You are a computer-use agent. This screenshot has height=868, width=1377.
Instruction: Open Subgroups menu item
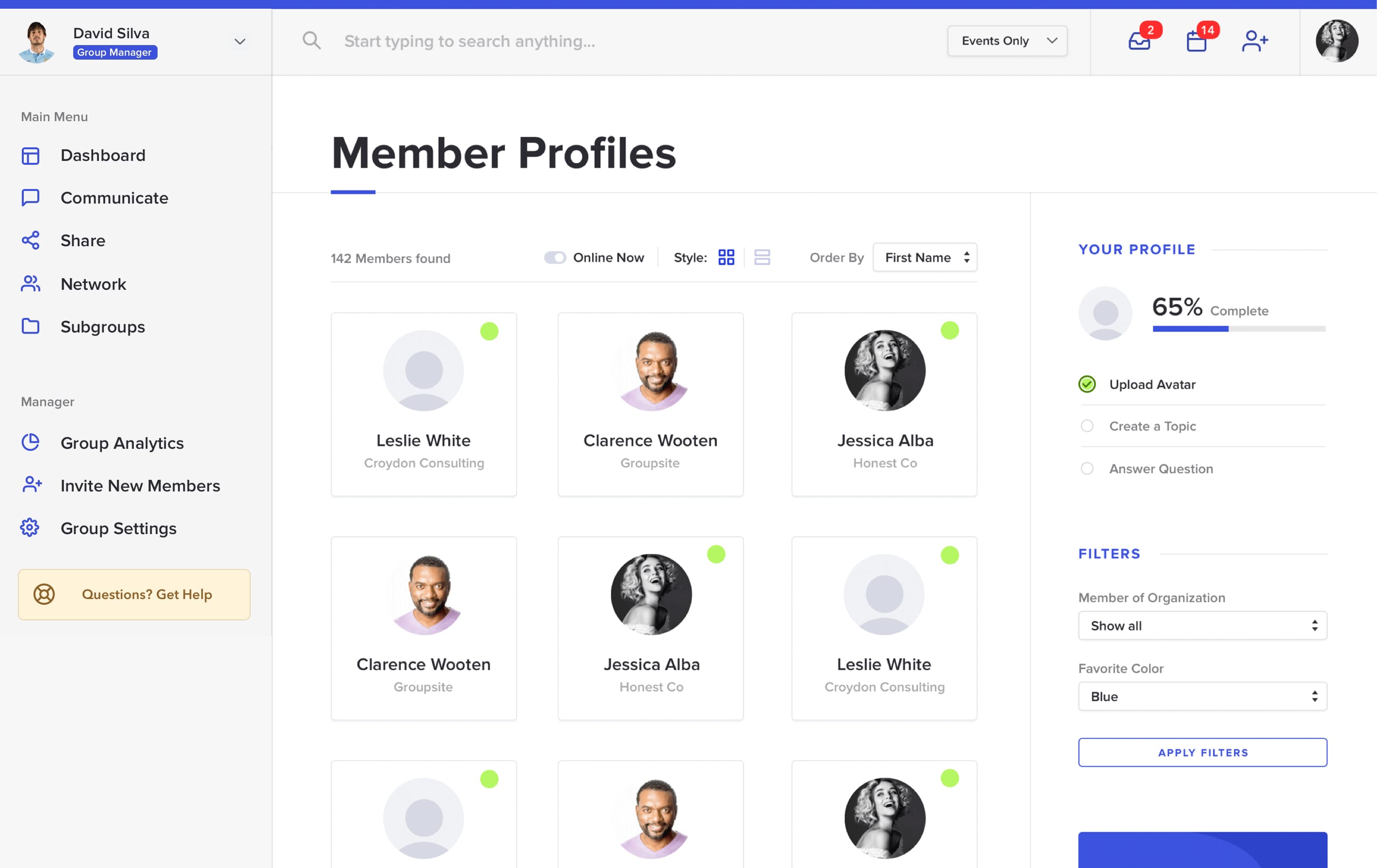[x=103, y=327]
